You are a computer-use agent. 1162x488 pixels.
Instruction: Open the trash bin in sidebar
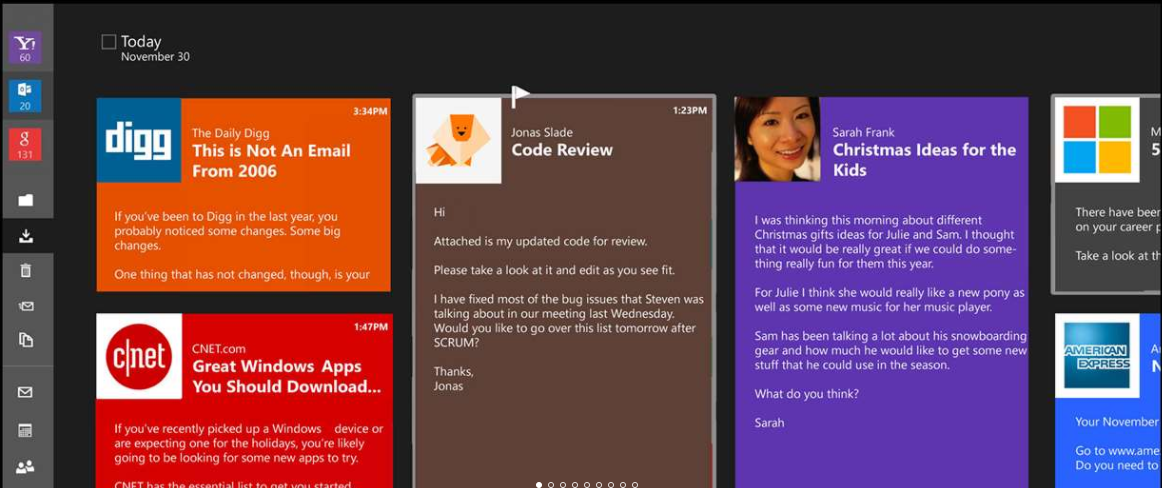click(x=25, y=270)
